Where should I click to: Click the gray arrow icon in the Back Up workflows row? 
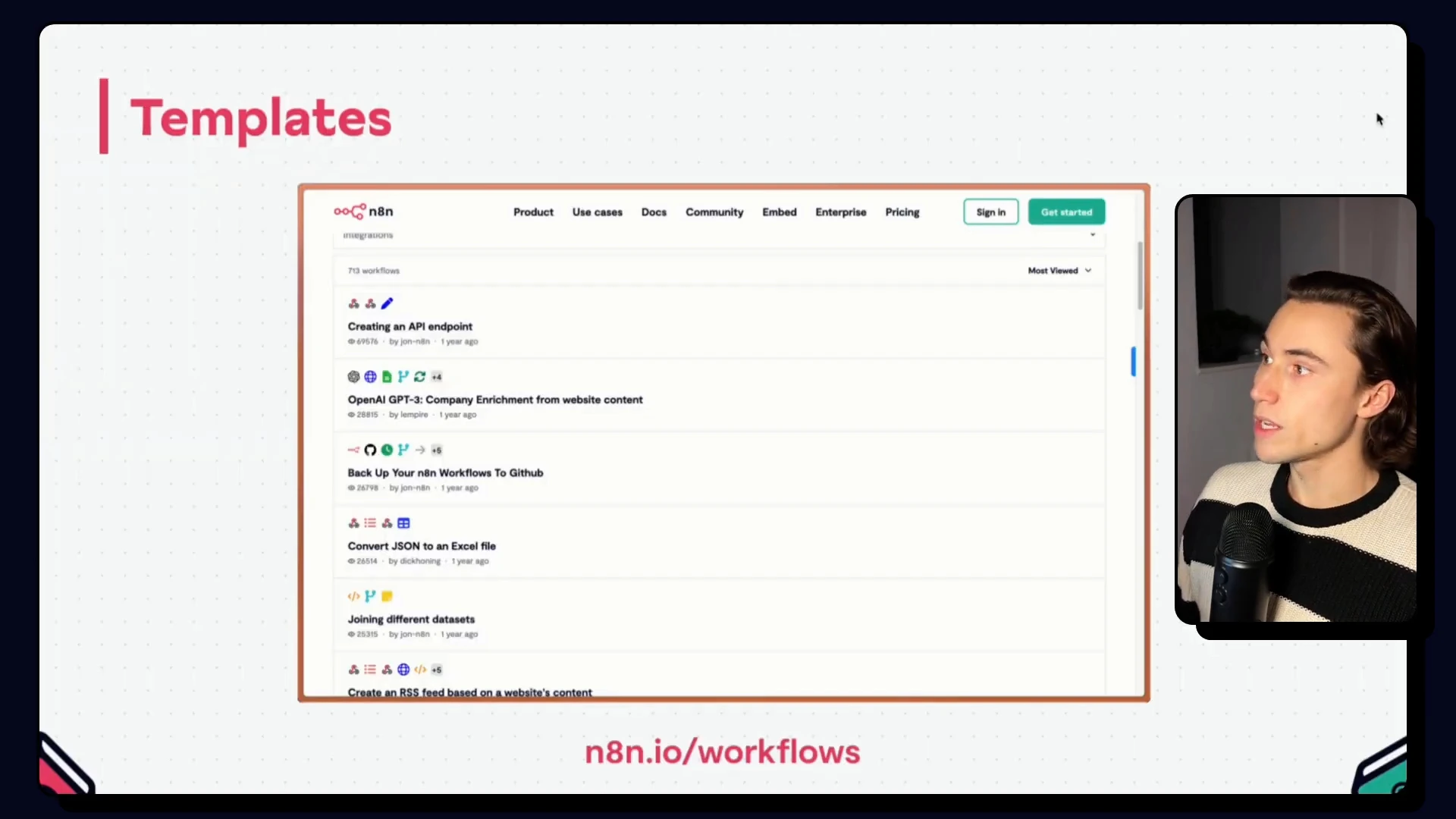click(420, 450)
